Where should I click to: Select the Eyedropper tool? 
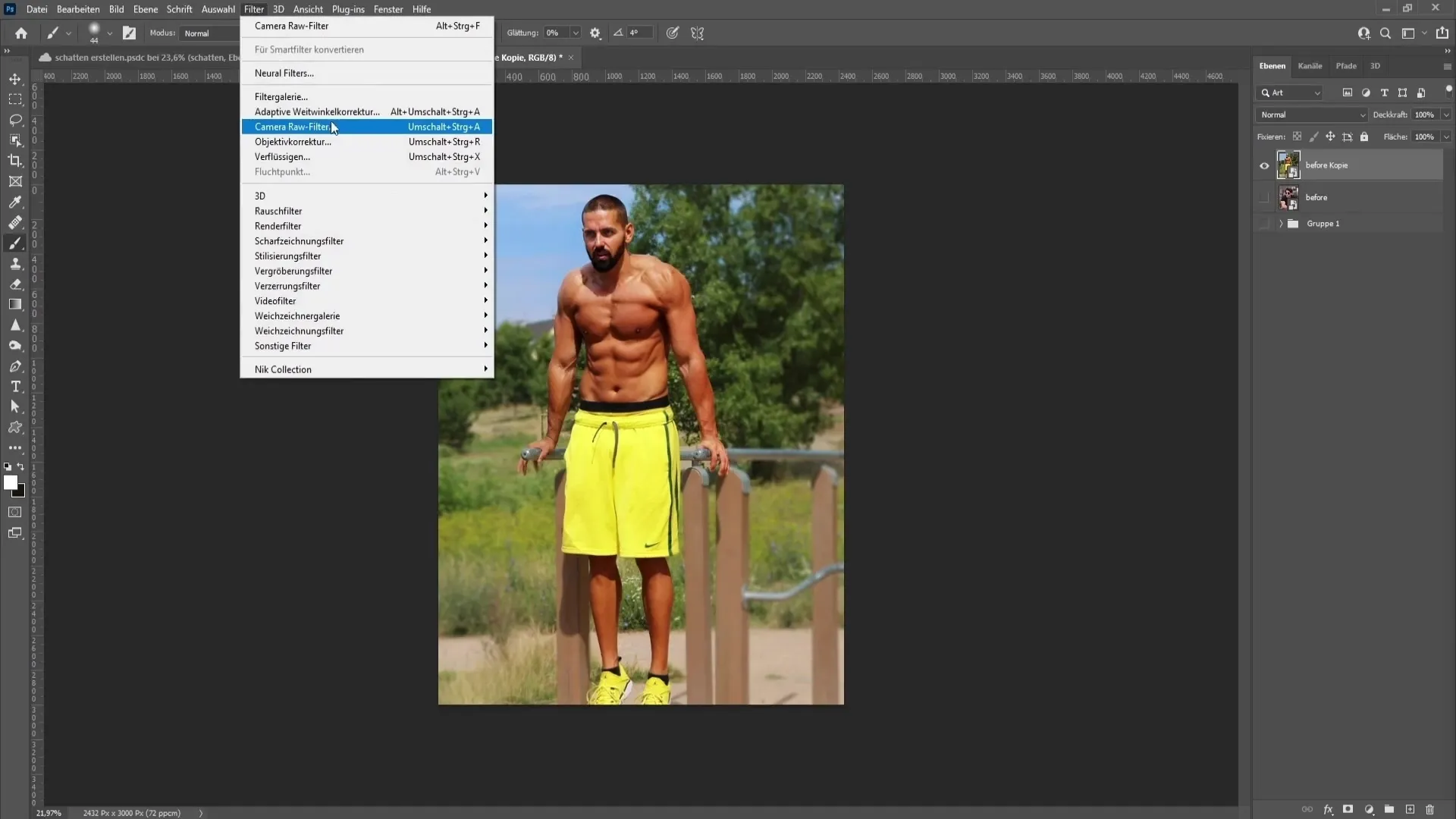pos(15,202)
